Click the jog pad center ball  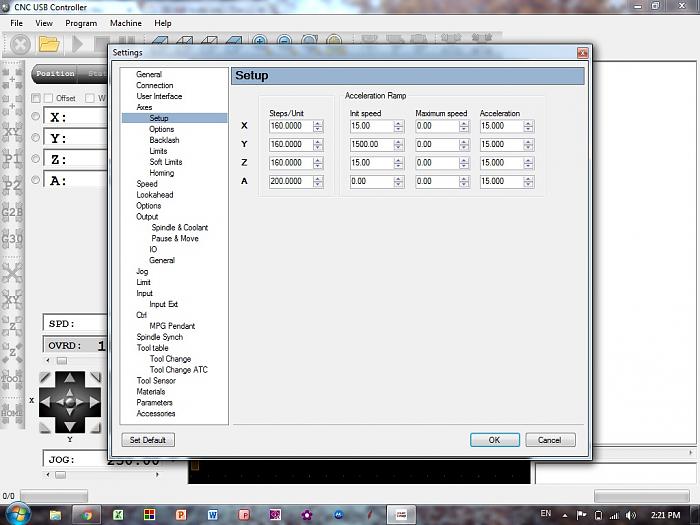tap(70, 402)
